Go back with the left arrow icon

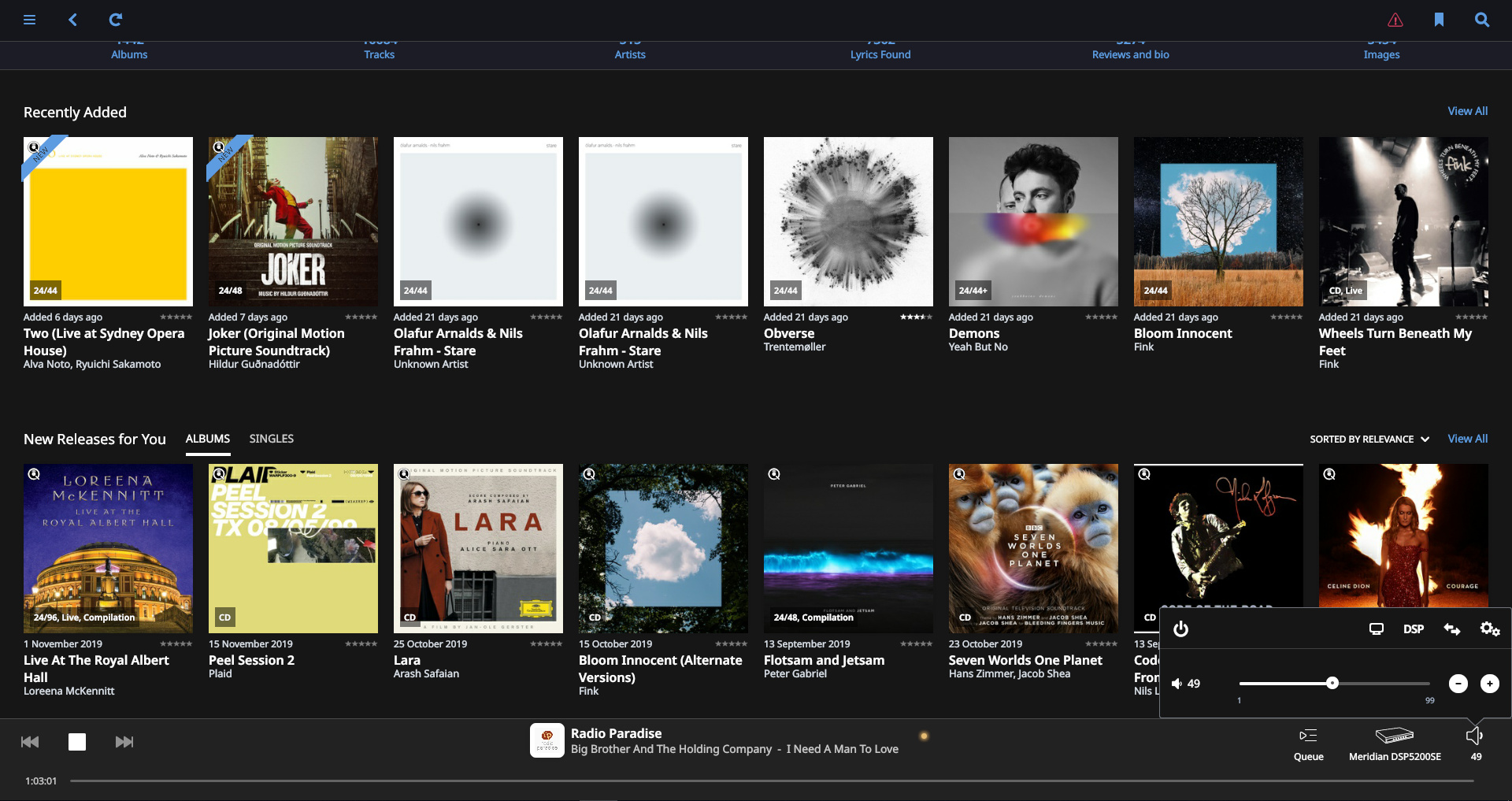(72, 20)
